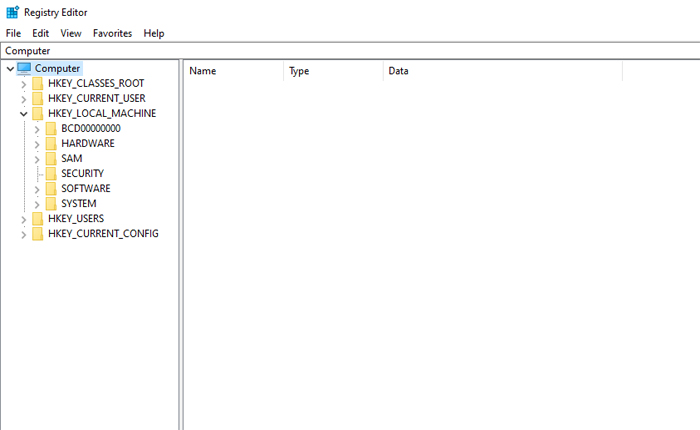Open the File menu
Image resolution: width=700 pixels, height=430 pixels.
point(13,33)
